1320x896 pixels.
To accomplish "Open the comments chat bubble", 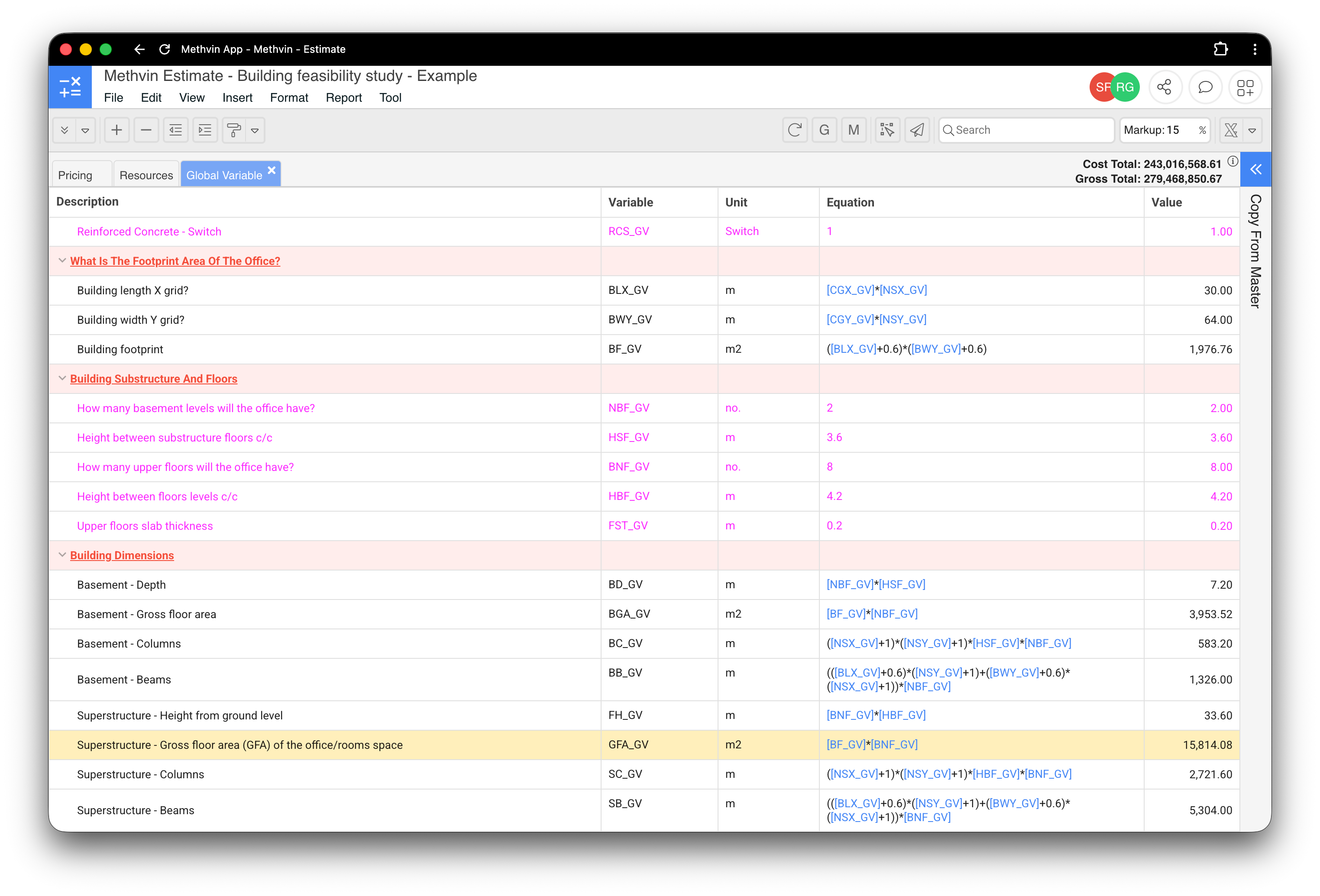I will [1205, 87].
